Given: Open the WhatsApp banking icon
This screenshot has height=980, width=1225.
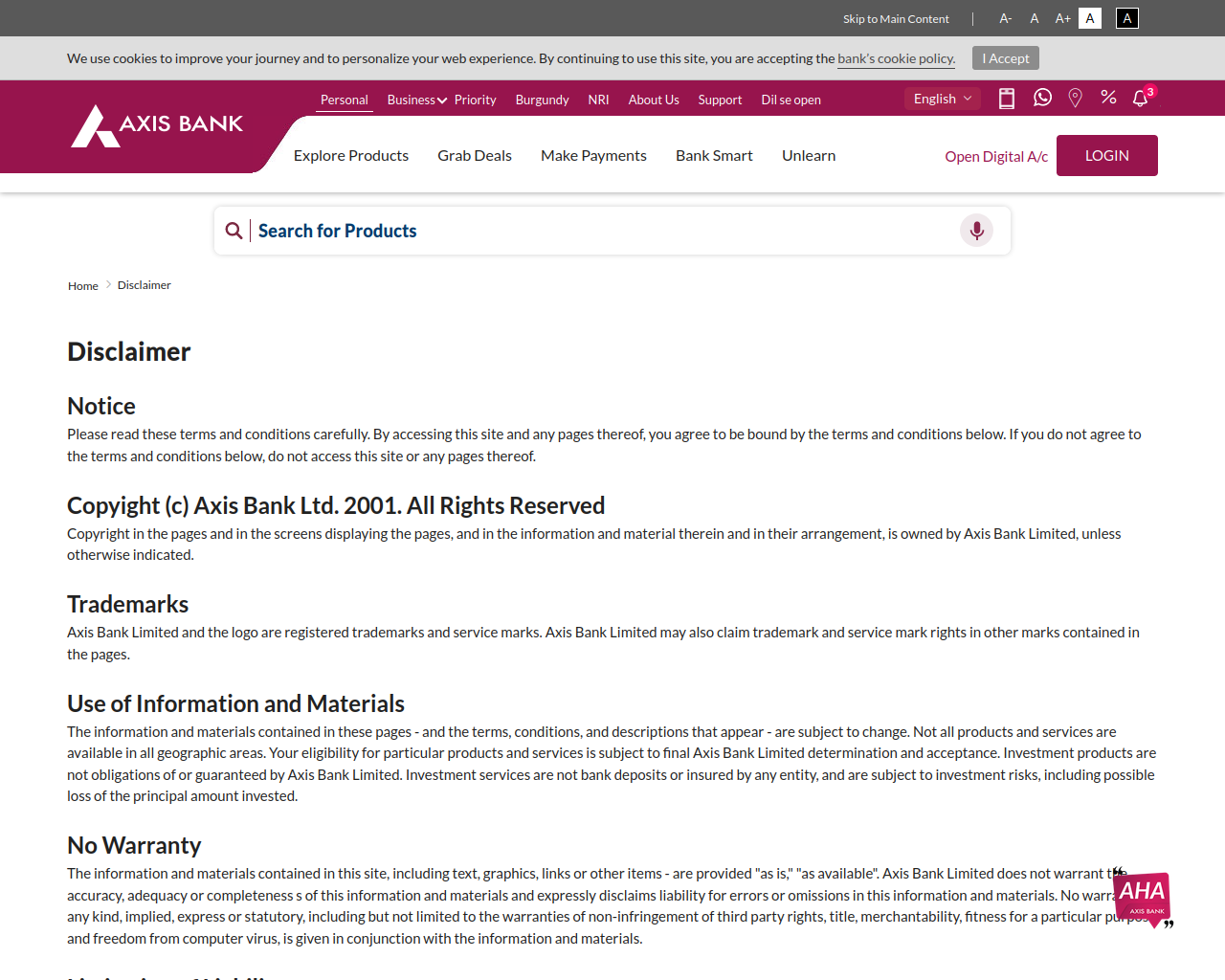Looking at the screenshot, I should pos(1042,98).
